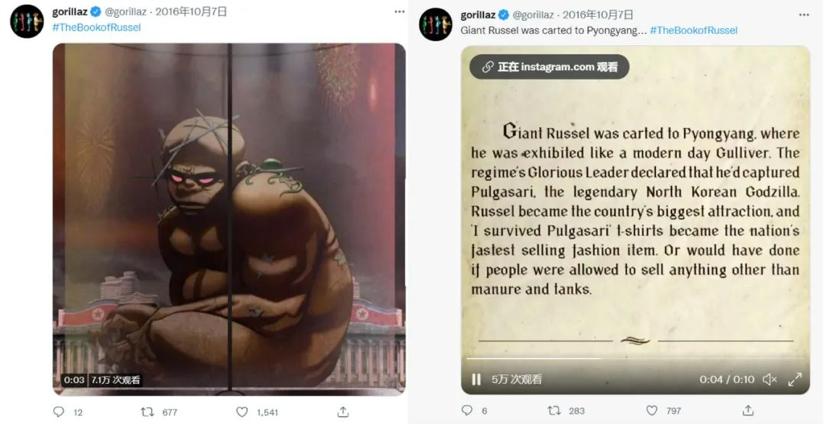Retweet the left tweet with 677 retweets
This screenshot has height=424, width=824.
click(x=147, y=412)
